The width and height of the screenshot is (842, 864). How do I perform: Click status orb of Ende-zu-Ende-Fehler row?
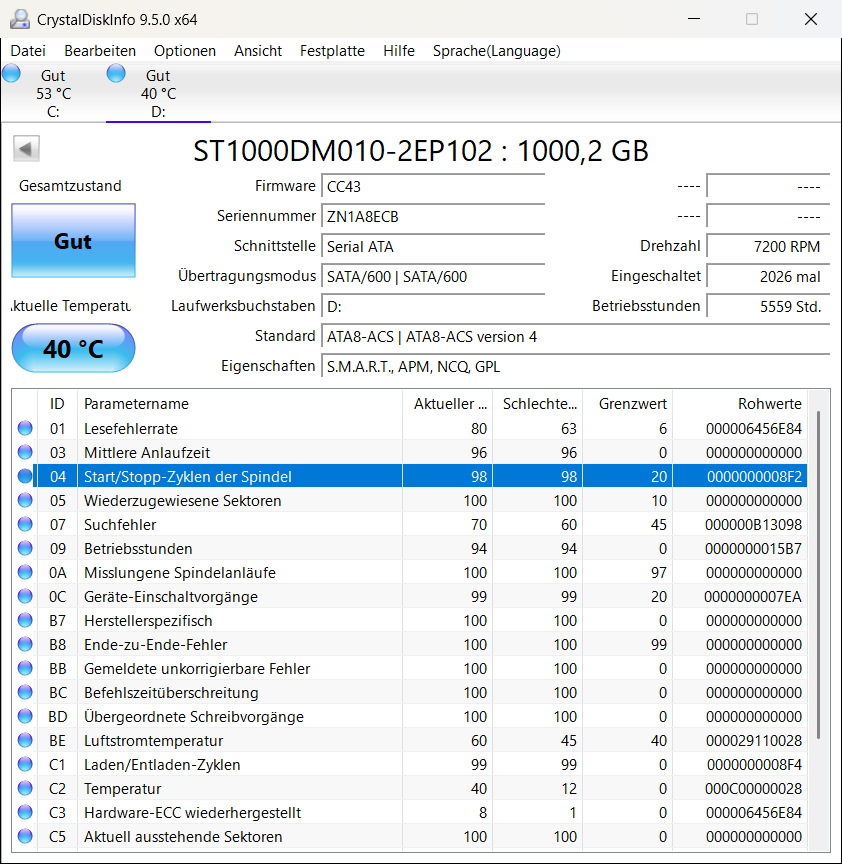click(x=25, y=644)
